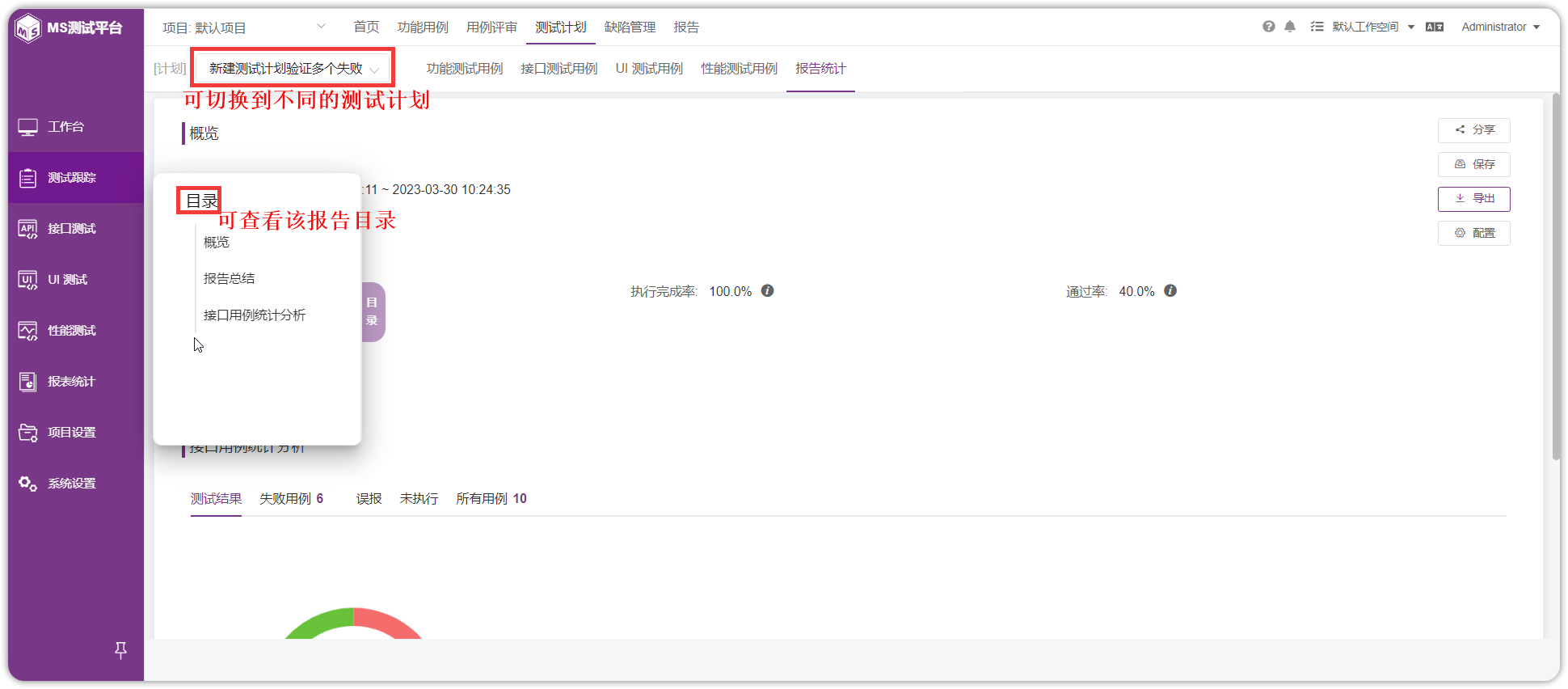
Task: Jump to 概览 in the 目录 panel
Action: coord(217,242)
